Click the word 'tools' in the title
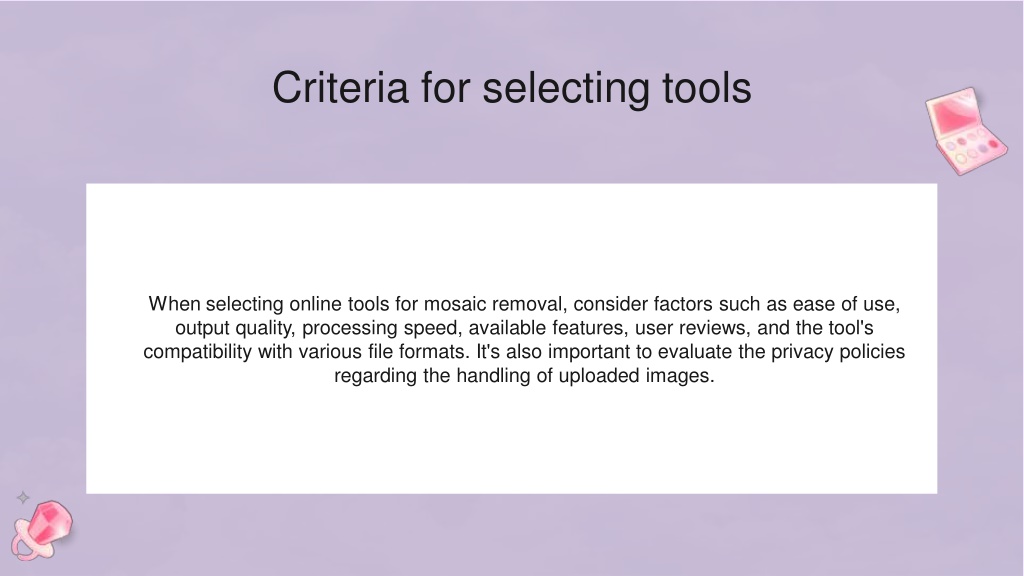 [x=707, y=88]
